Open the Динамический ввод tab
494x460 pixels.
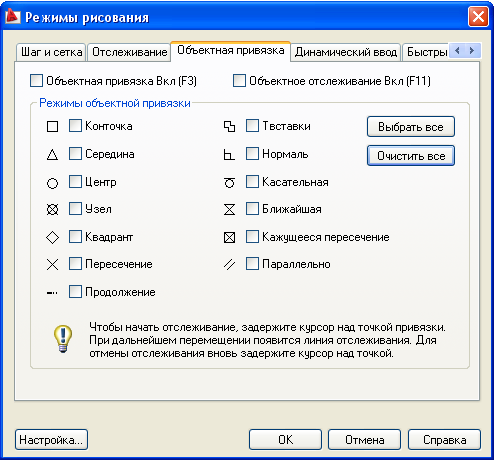[x=346, y=52]
